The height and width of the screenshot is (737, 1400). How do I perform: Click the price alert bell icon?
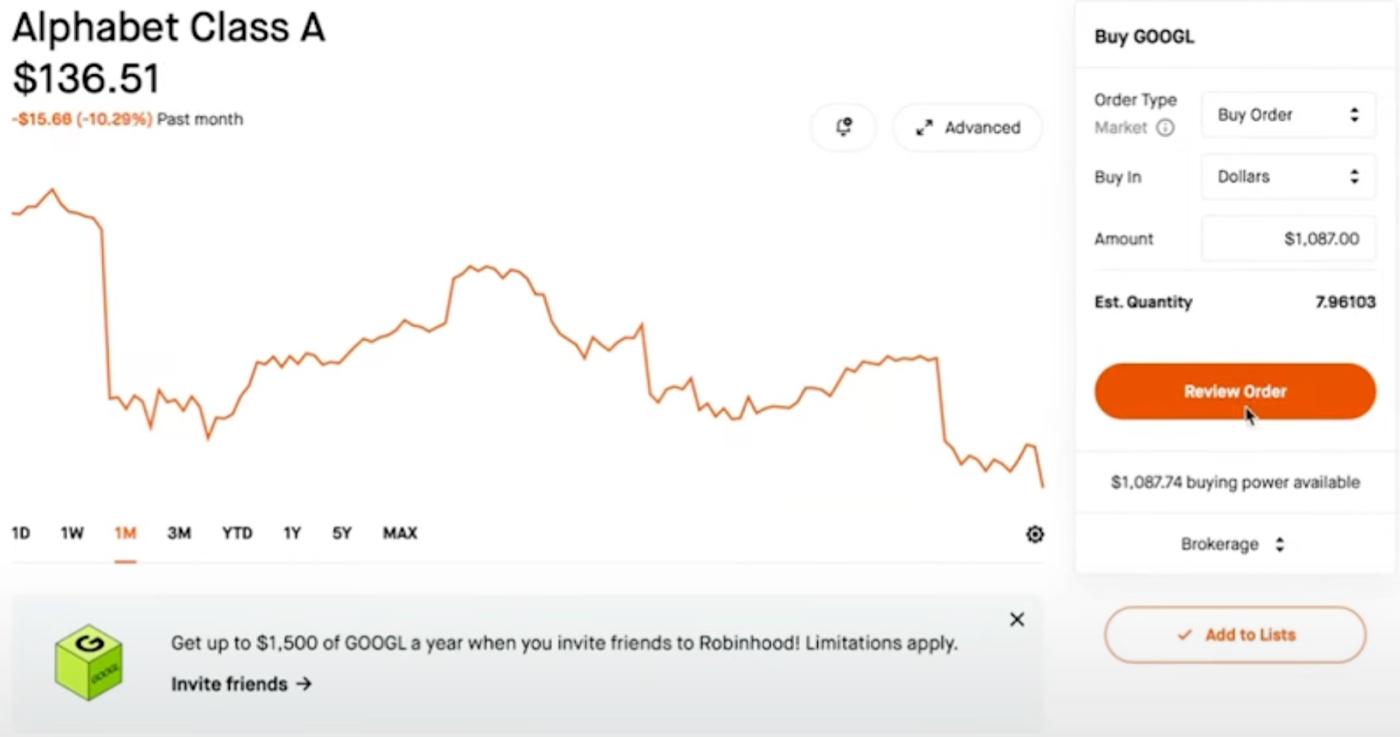(844, 128)
